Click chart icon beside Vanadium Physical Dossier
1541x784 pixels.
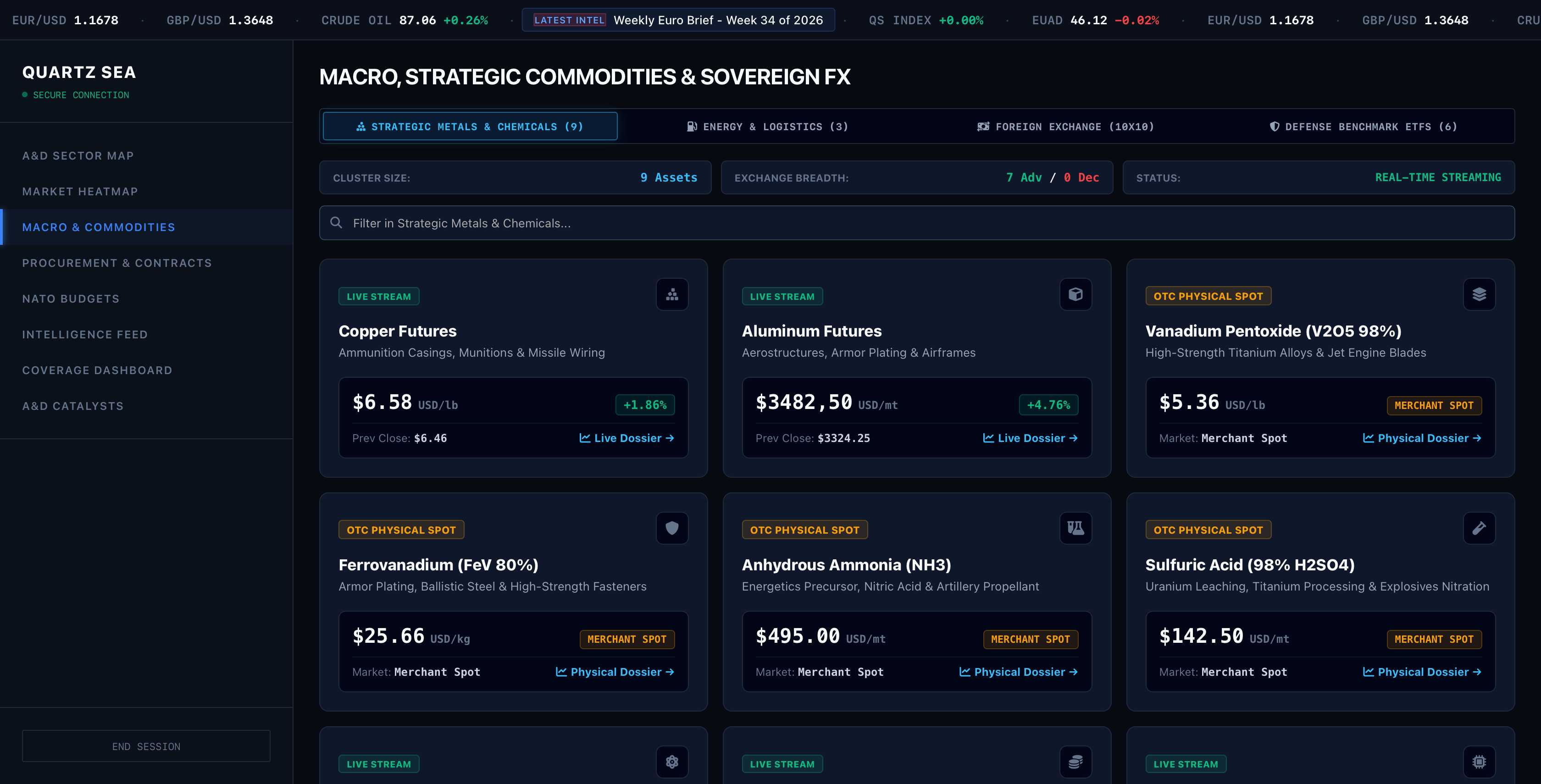click(x=1368, y=438)
